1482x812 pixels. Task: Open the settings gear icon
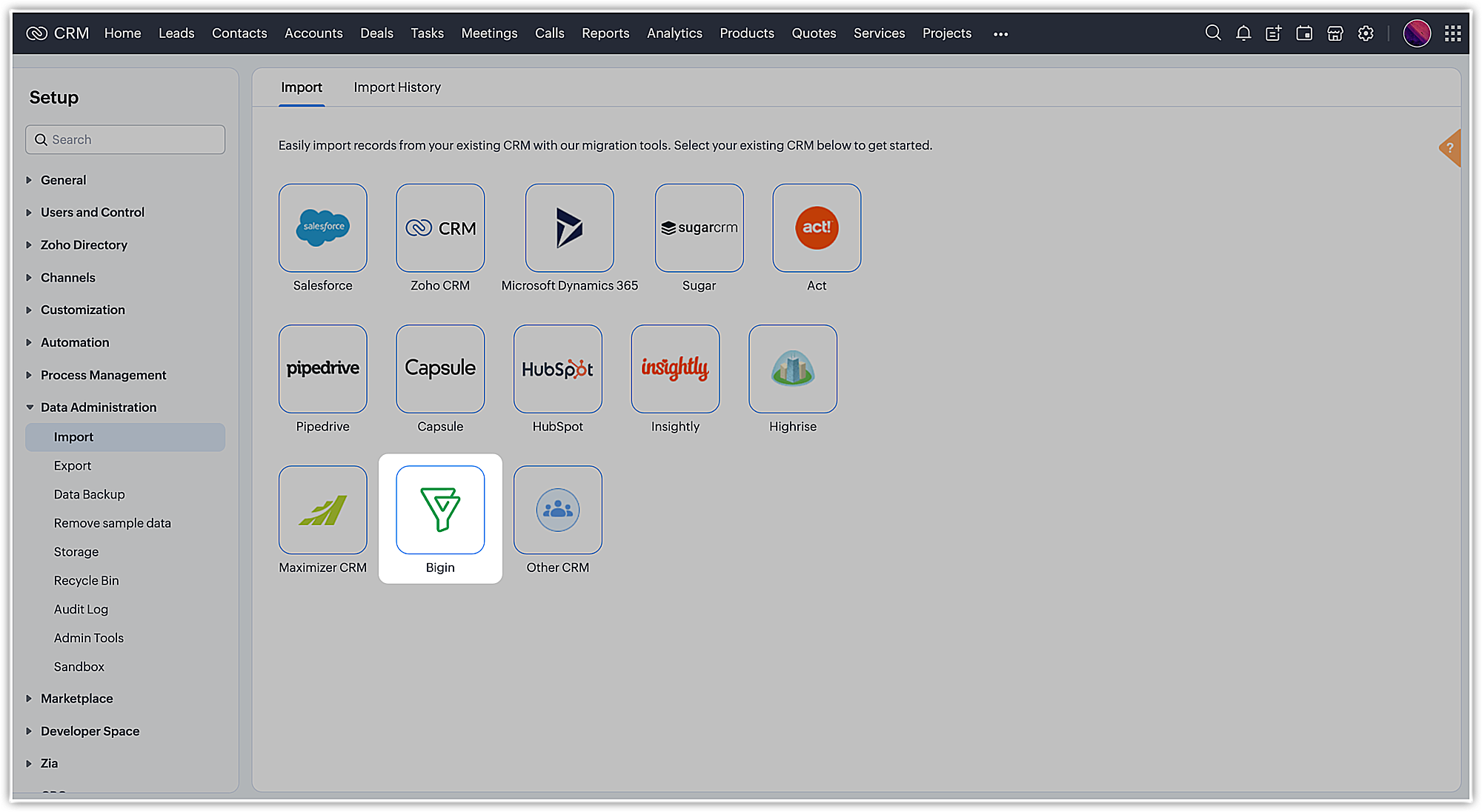[1366, 33]
